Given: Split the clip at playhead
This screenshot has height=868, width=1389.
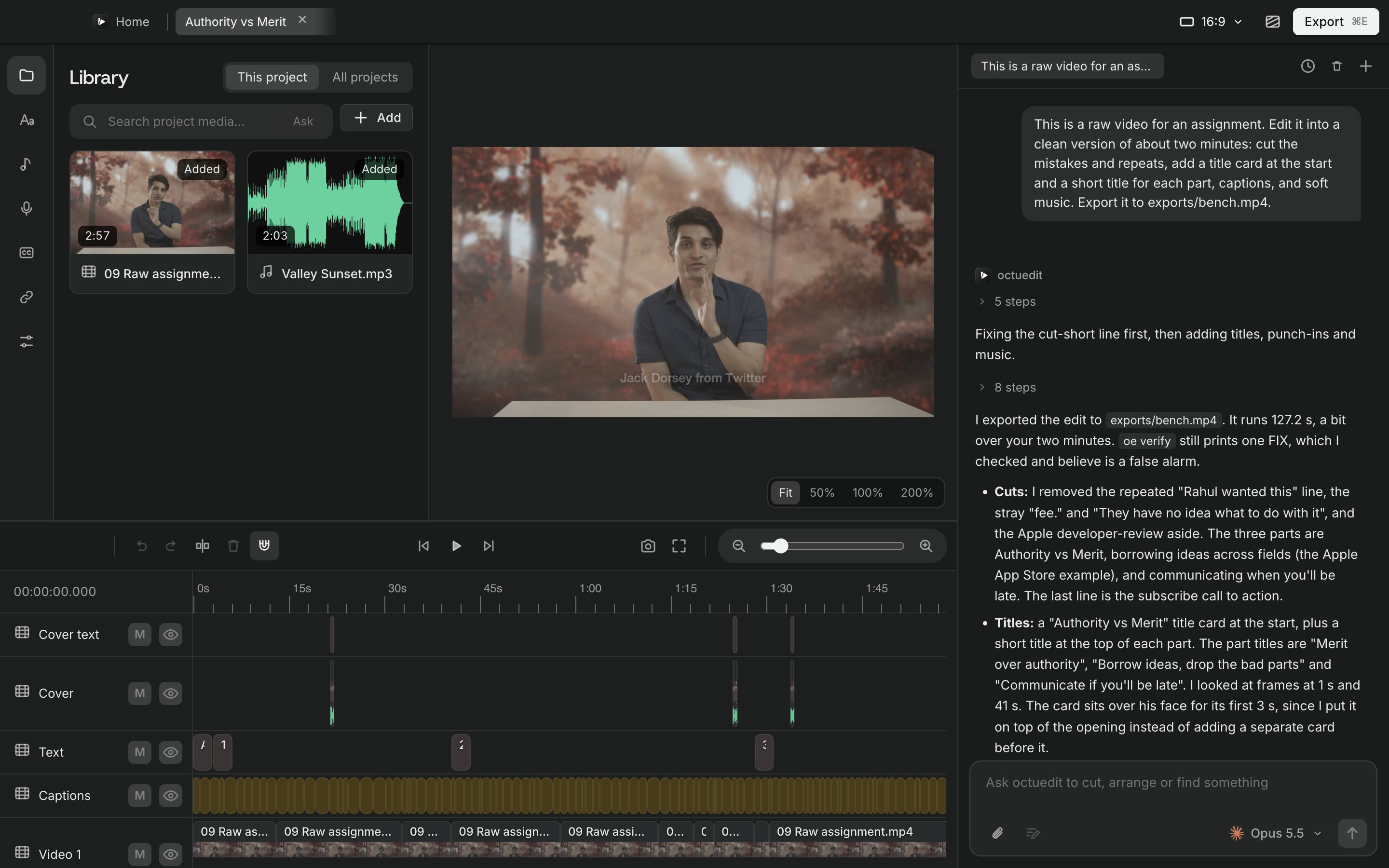Looking at the screenshot, I should tap(203, 546).
